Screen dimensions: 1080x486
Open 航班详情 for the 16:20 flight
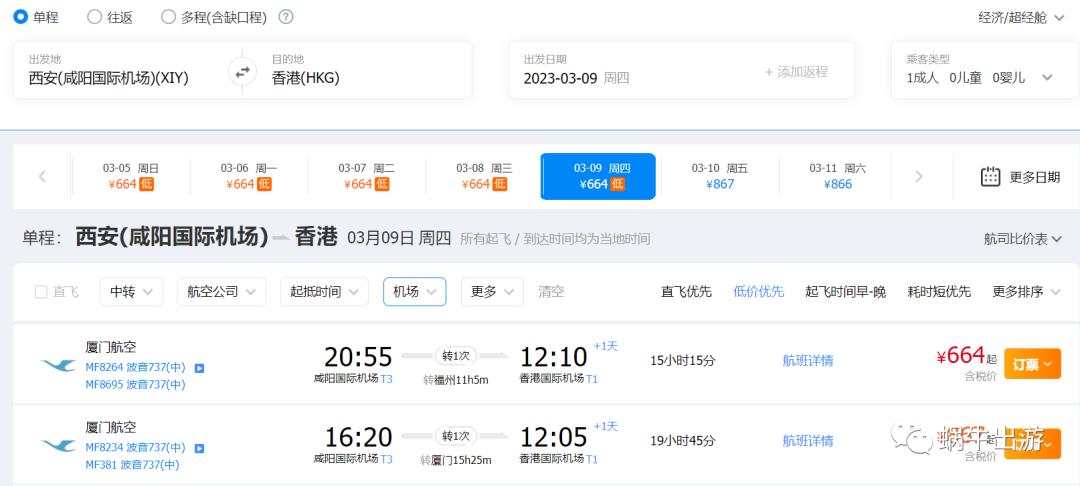click(807, 441)
